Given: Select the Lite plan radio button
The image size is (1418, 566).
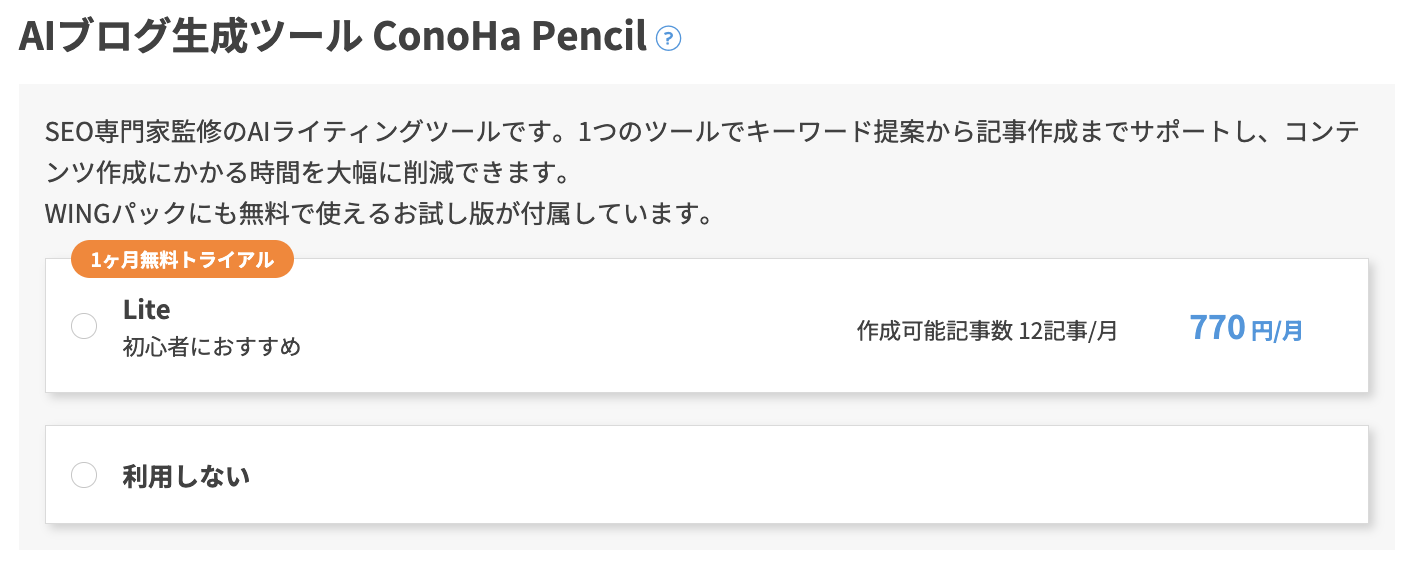Looking at the screenshot, I should point(84,326).
